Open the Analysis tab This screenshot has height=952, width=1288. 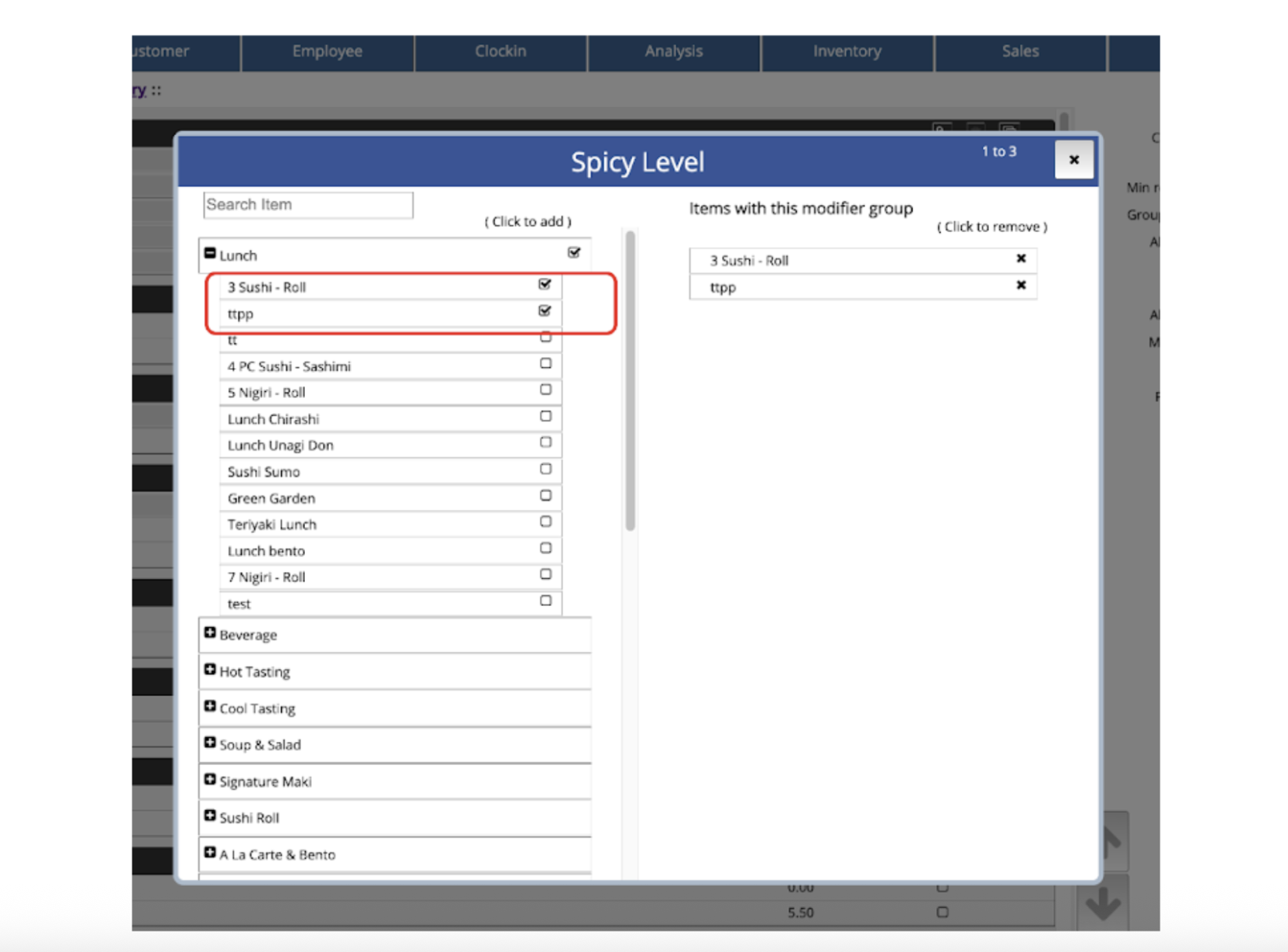point(674,52)
